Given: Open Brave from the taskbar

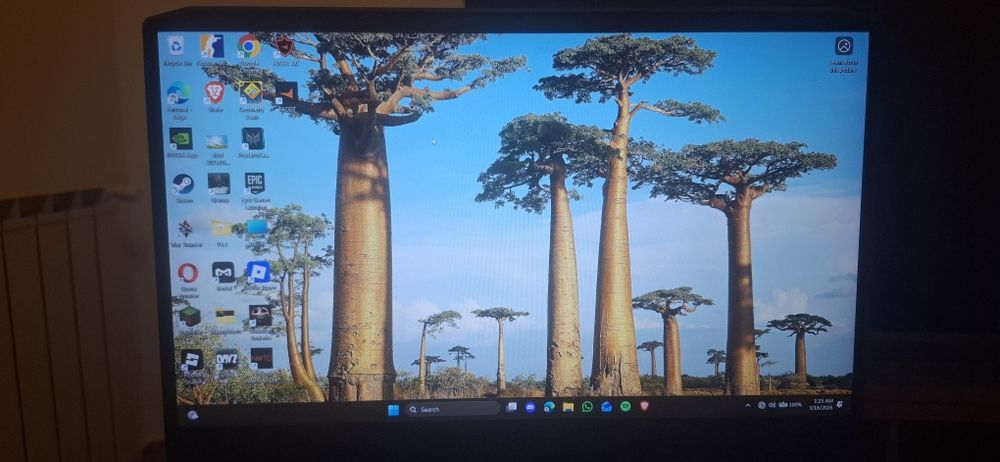Looking at the screenshot, I should [644, 406].
